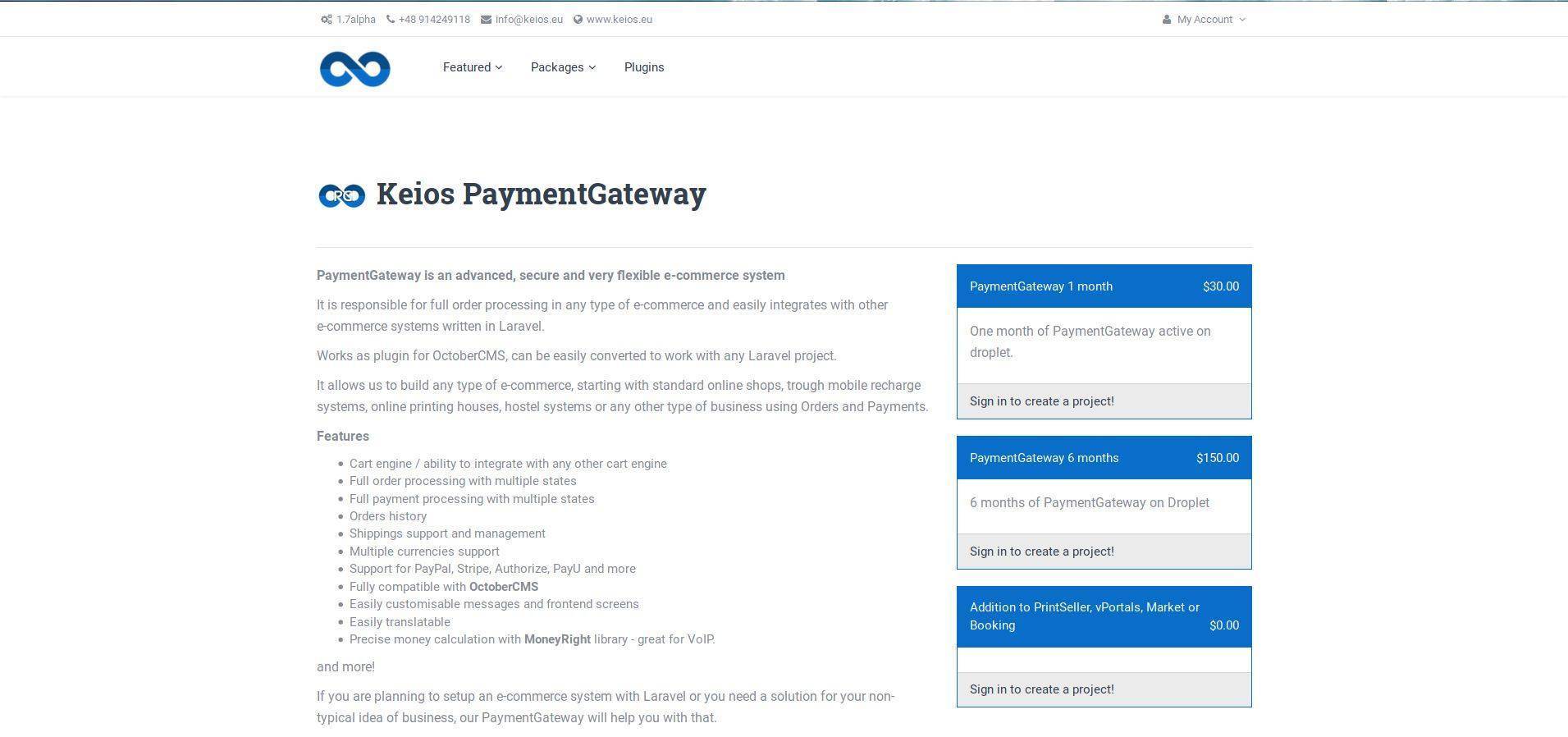1568x737 pixels.
Task: Open the Plugins page
Action: coord(644,67)
